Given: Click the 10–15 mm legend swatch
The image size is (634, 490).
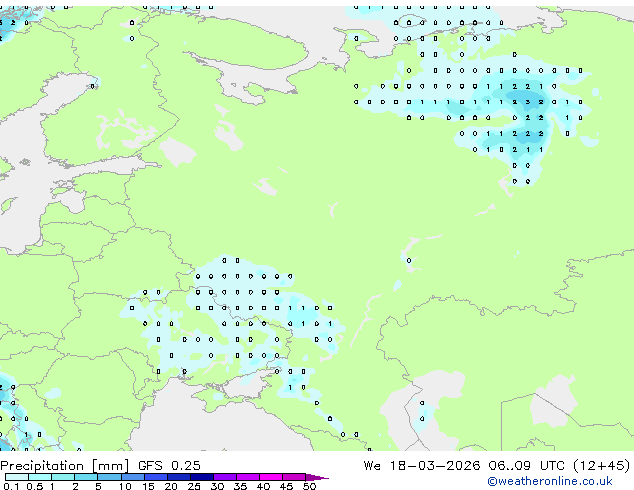Looking at the screenshot, I should pyautogui.click(x=132, y=477).
